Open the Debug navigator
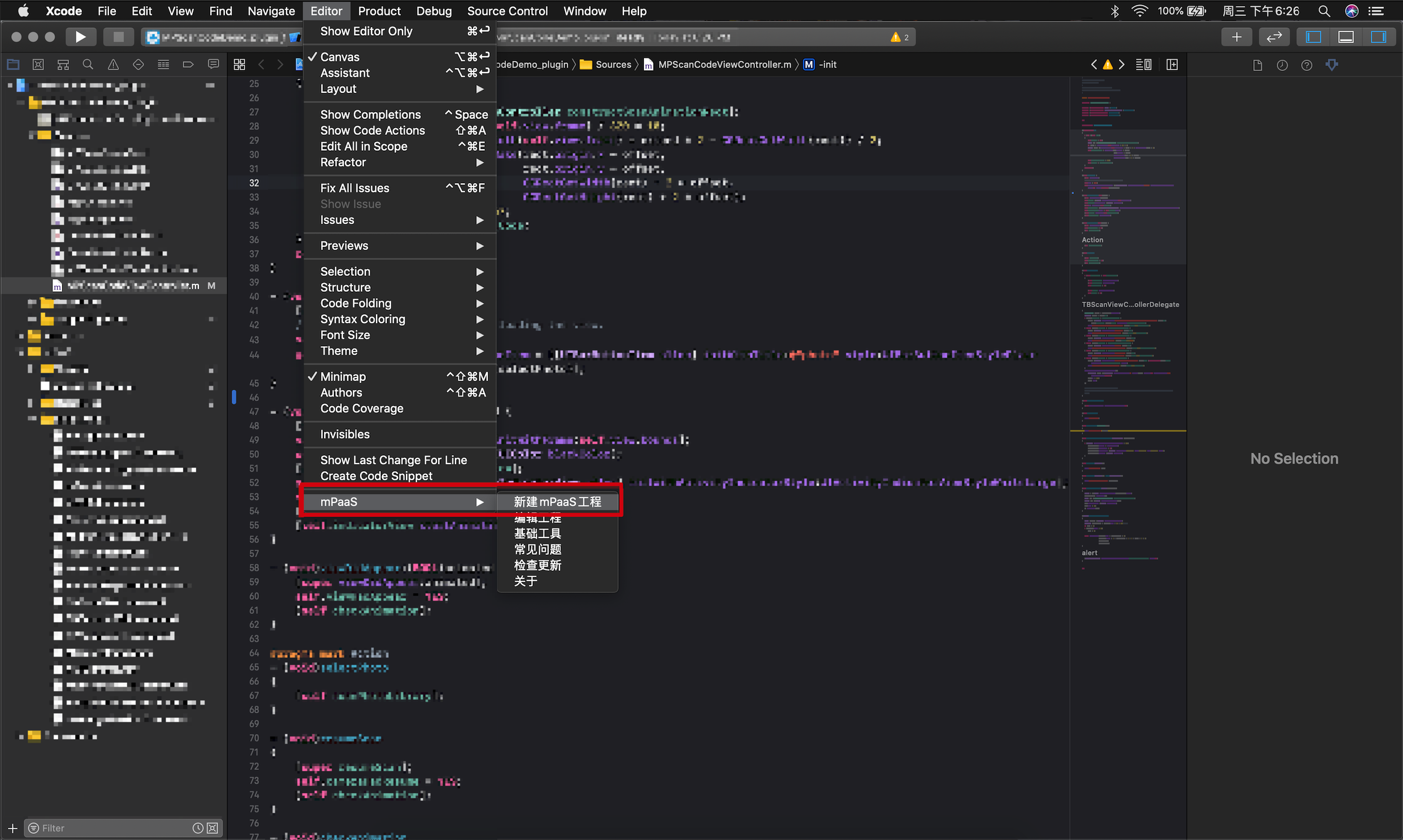 click(x=163, y=65)
